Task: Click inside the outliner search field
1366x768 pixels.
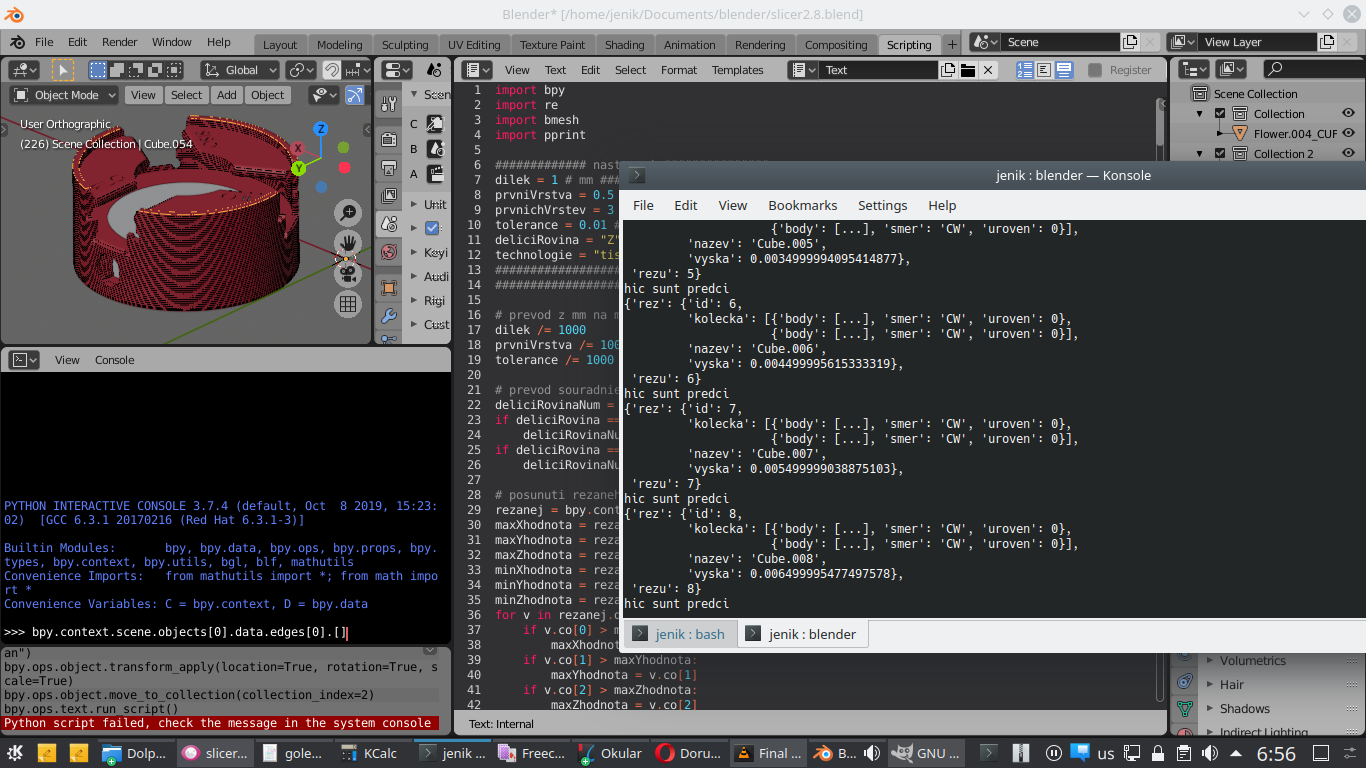Action: tap(1312, 69)
